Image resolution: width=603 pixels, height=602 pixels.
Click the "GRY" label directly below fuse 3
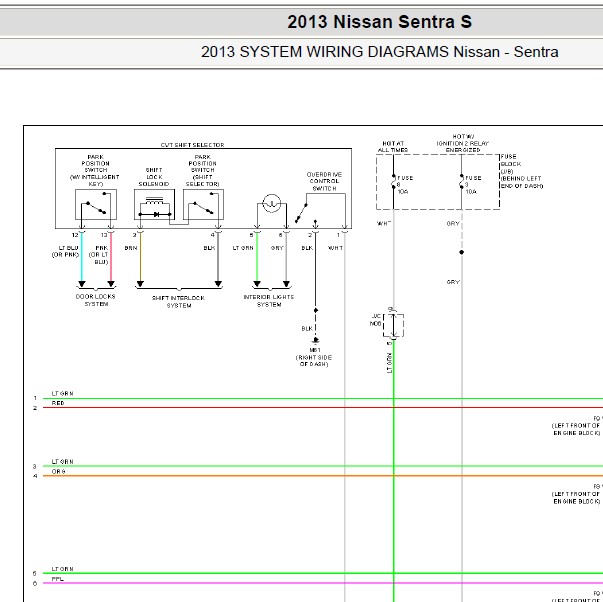click(453, 223)
